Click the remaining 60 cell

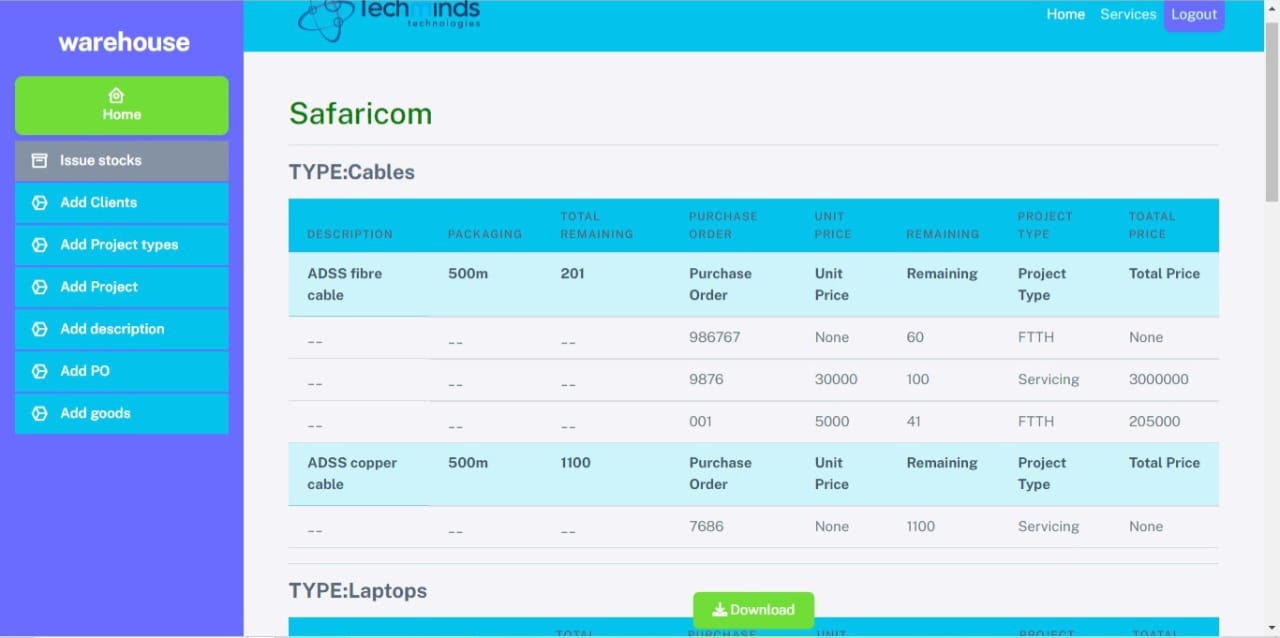pyautogui.click(x=915, y=337)
